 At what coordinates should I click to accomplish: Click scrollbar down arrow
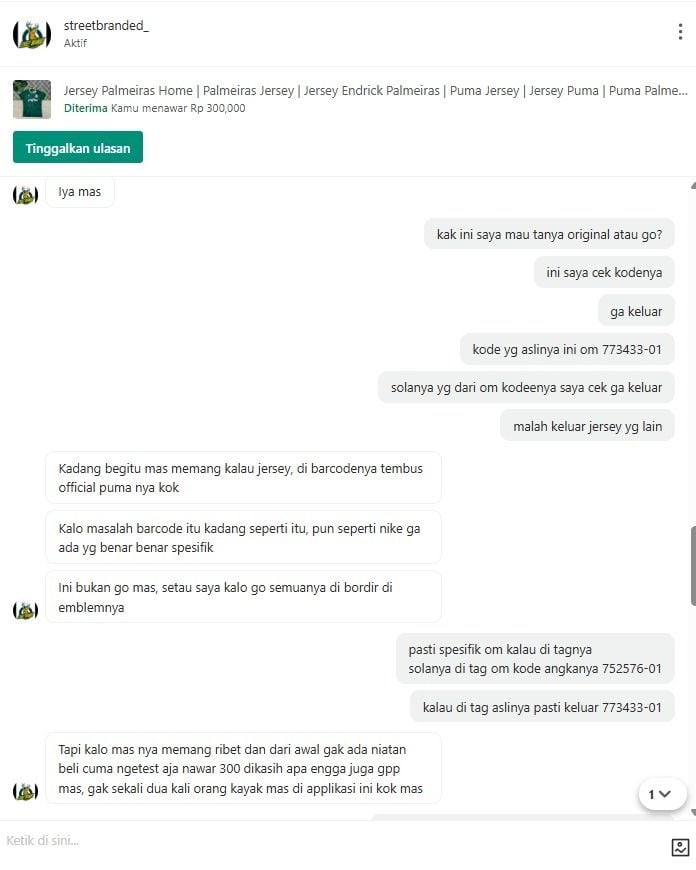693,812
